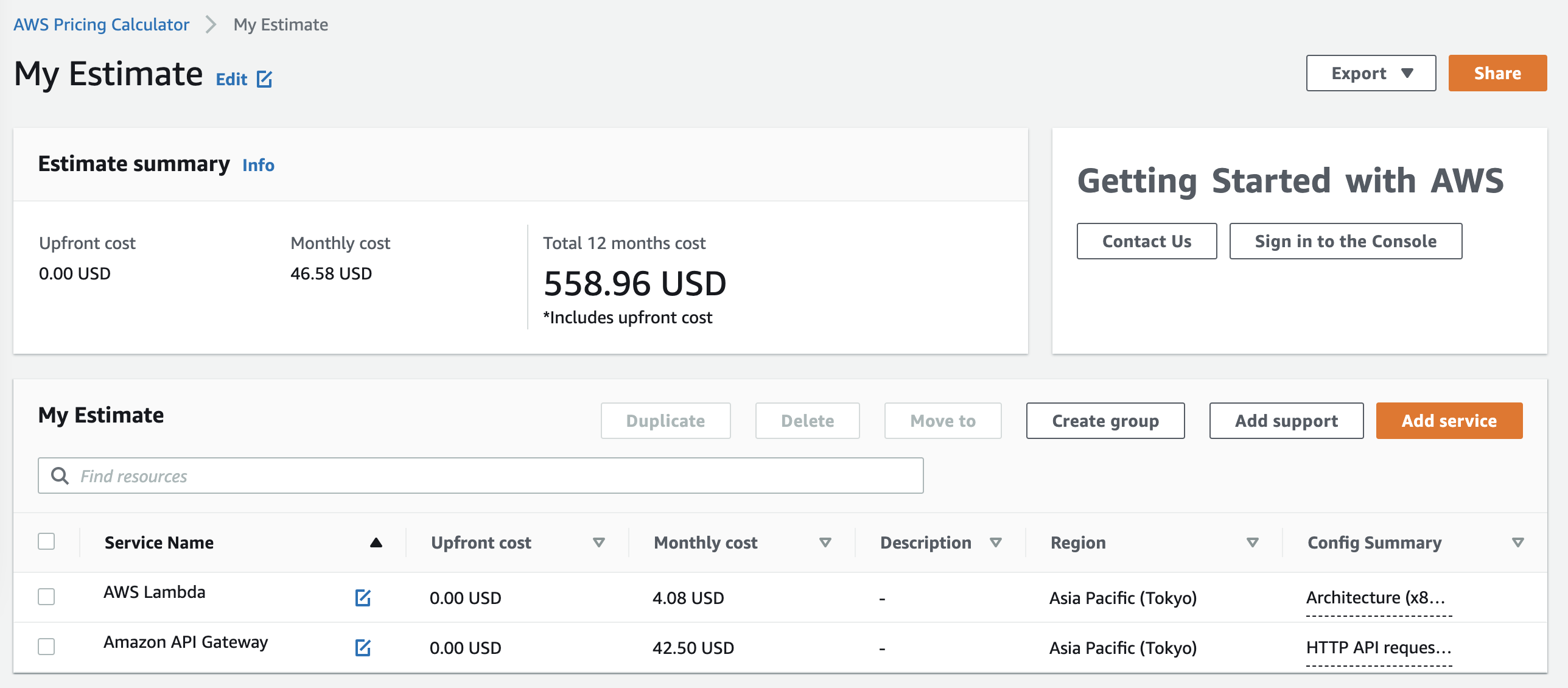Select the Amazon API Gateway row checkbox
The height and width of the screenshot is (688, 1568).
coord(46,647)
